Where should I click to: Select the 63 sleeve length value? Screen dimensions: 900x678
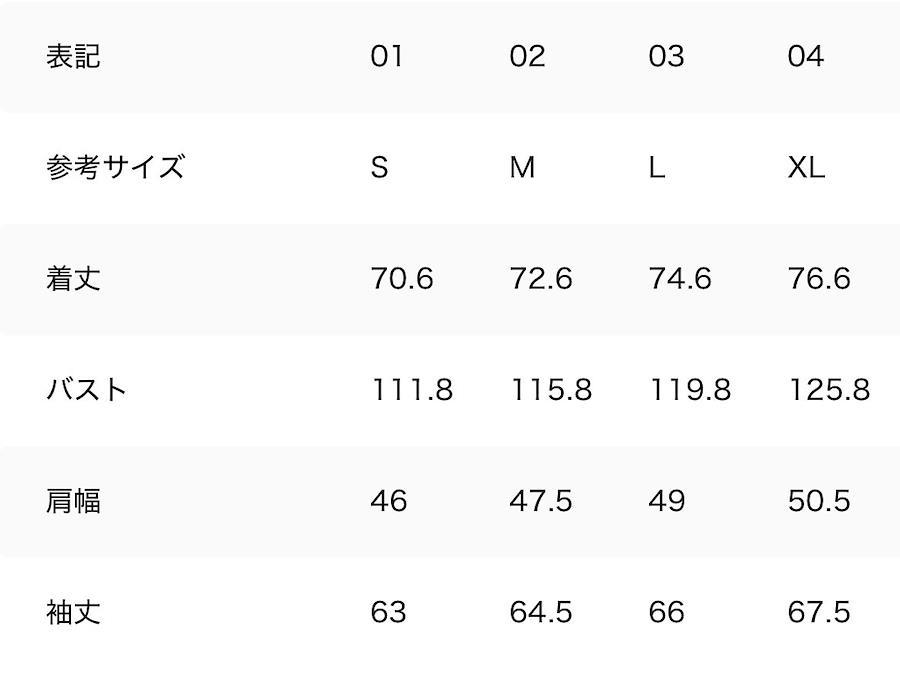pos(388,611)
